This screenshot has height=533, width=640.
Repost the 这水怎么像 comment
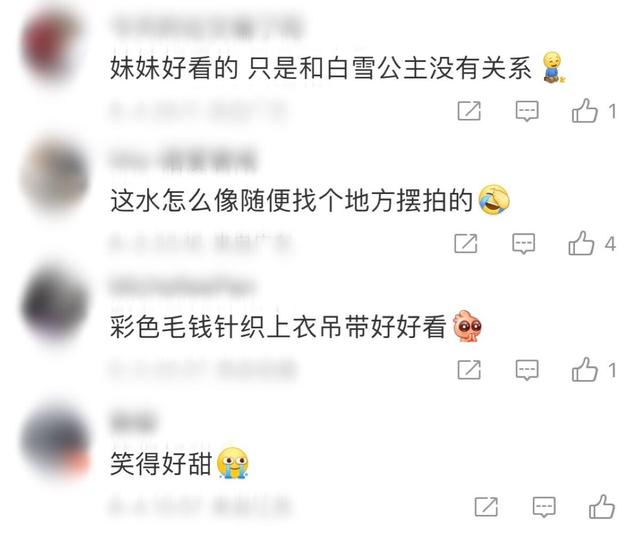coord(466,243)
